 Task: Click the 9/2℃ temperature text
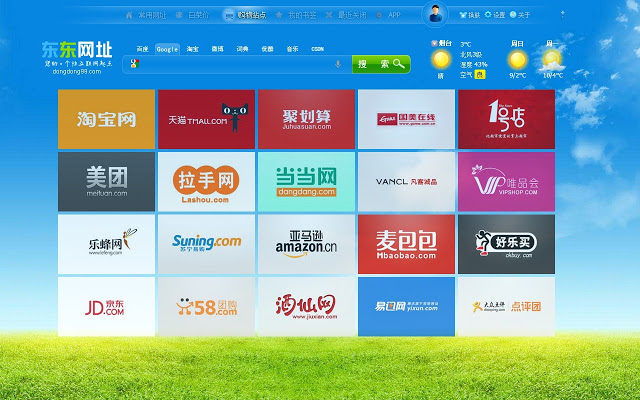click(518, 76)
